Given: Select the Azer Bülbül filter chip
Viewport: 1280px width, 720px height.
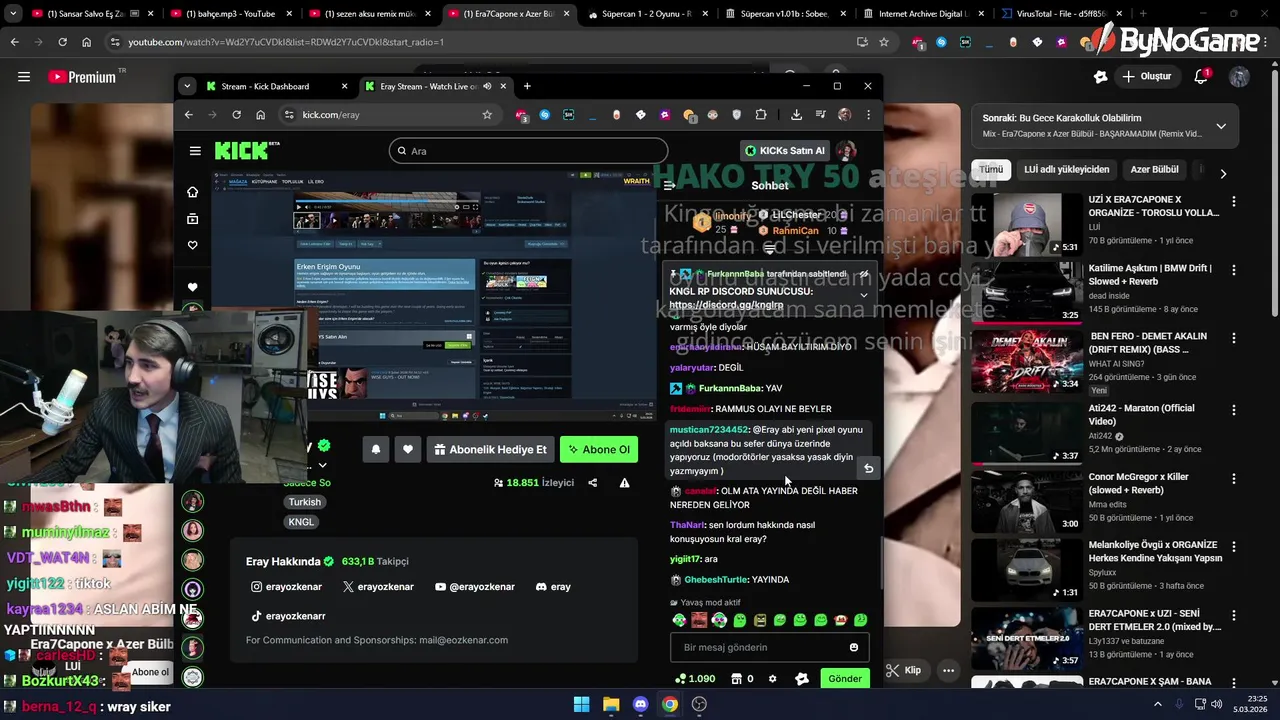Looking at the screenshot, I should (x=1154, y=170).
